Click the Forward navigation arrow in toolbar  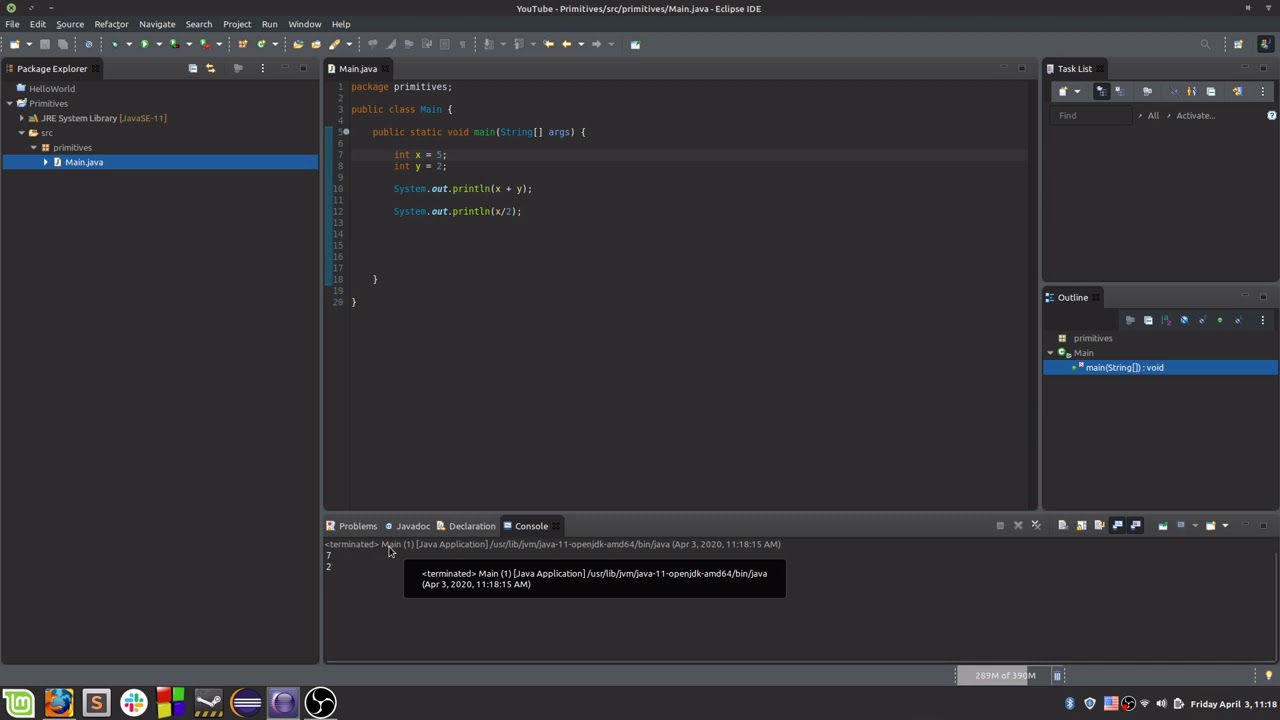596,44
